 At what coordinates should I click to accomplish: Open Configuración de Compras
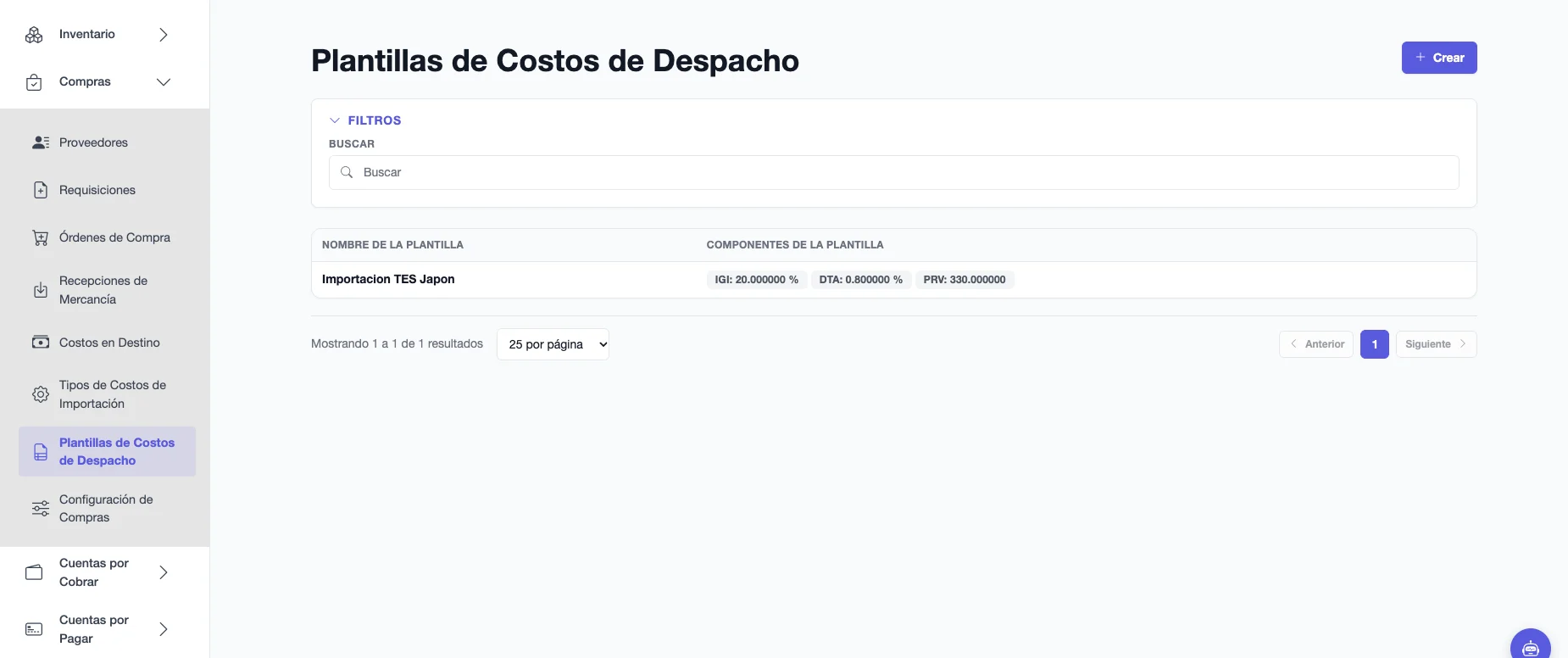(106, 509)
